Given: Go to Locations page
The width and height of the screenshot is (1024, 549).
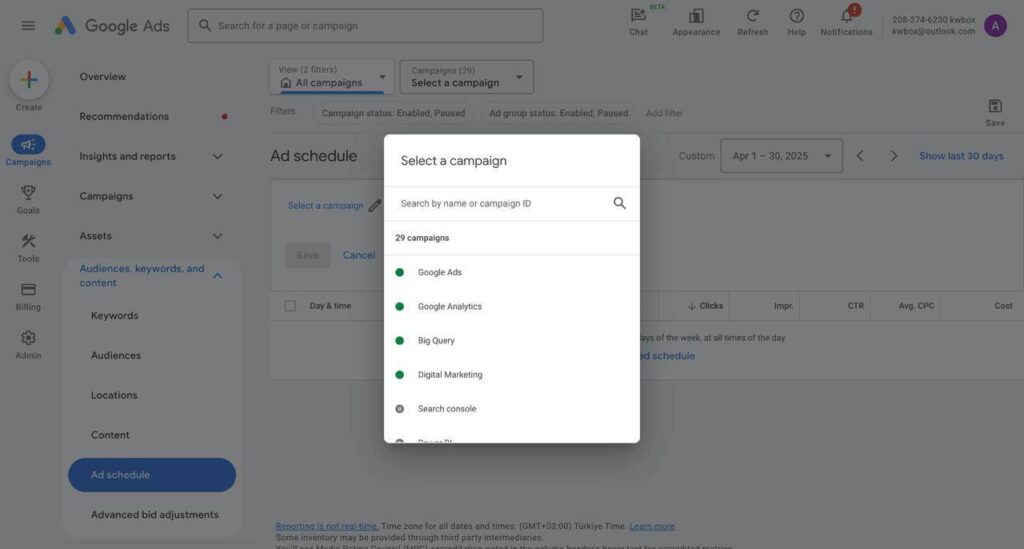Looking at the screenshot, I should [114, 395].
